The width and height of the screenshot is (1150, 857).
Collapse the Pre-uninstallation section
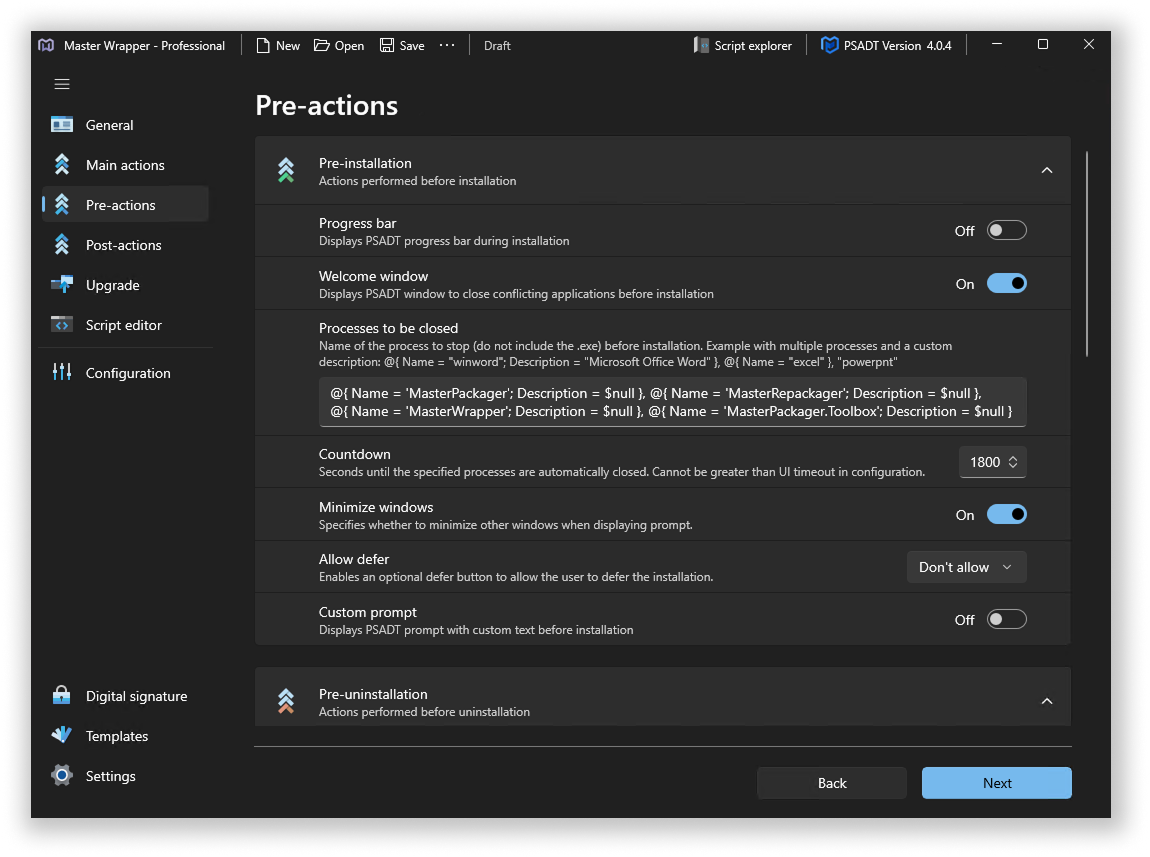(x=1047, y=702)
